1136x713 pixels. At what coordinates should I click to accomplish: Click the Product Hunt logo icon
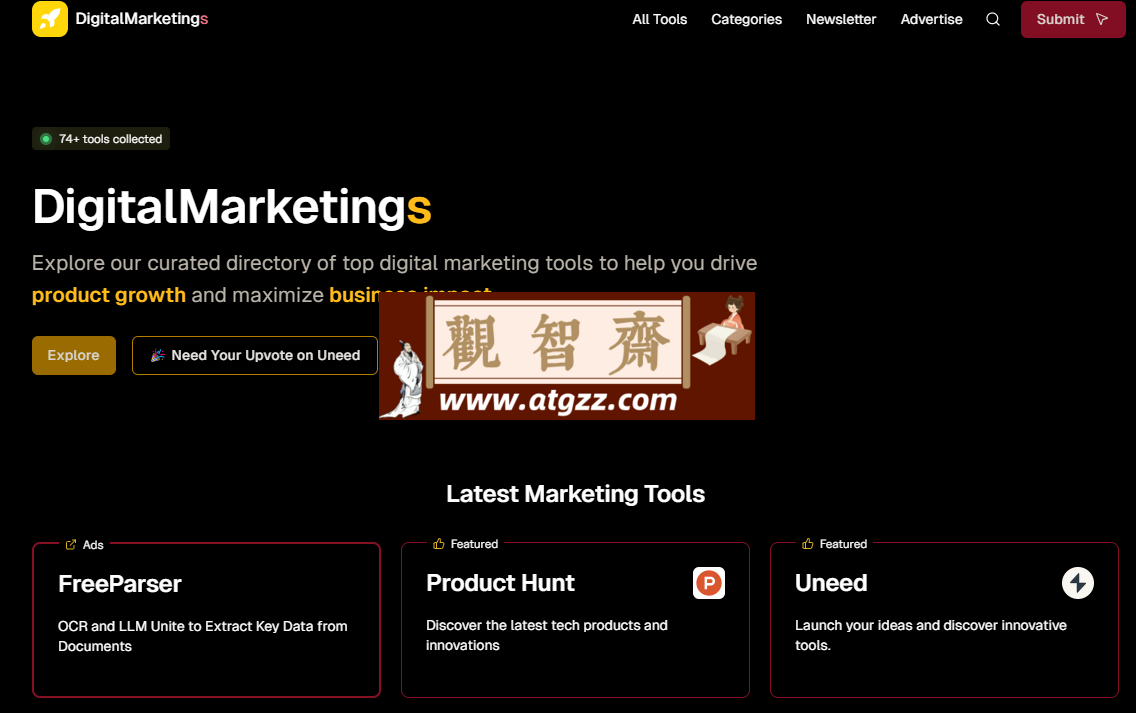709,583
